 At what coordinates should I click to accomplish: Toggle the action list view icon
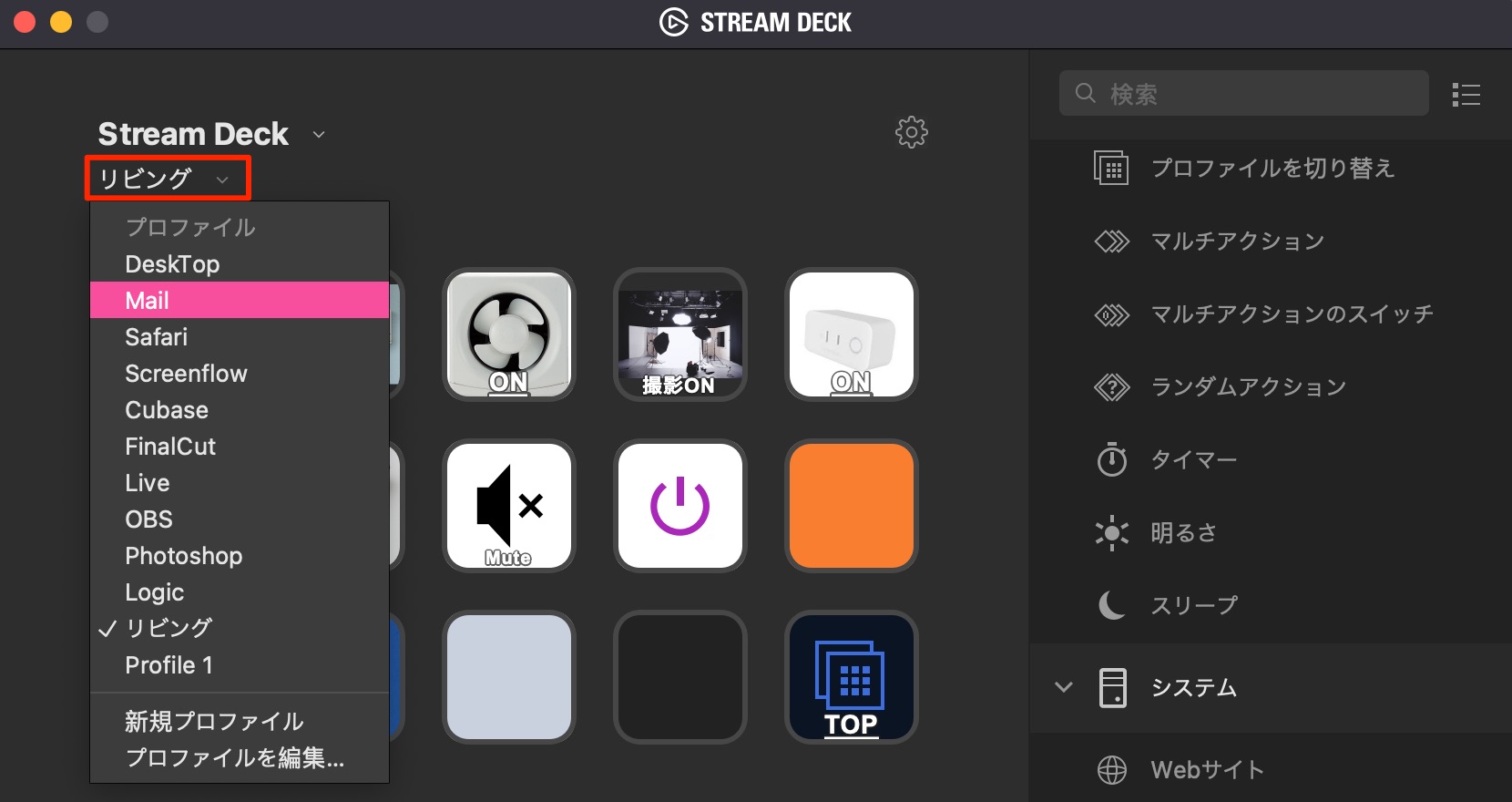coord(1466,94)
